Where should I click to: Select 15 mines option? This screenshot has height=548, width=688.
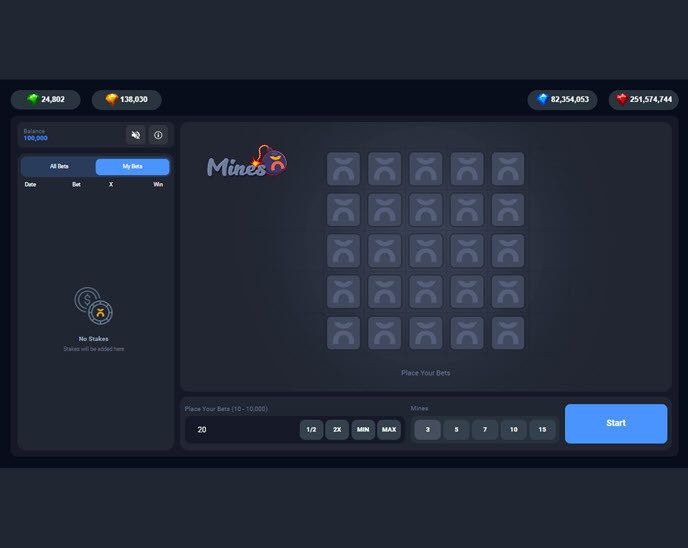pos(543,430)
